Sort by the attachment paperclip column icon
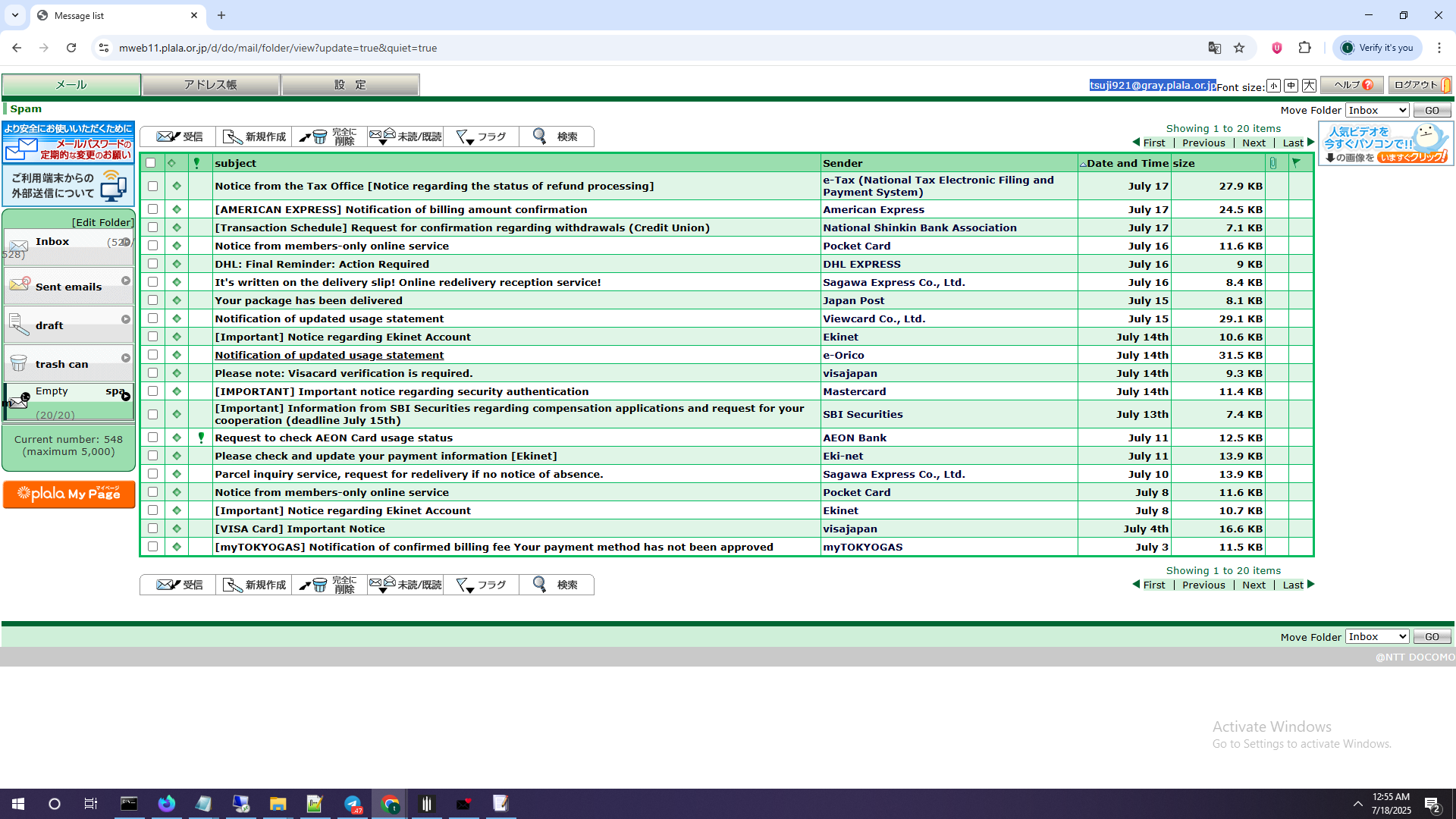Image resolution: width=1456 pixels, height=819 pixels. (x=1273, y=163)
